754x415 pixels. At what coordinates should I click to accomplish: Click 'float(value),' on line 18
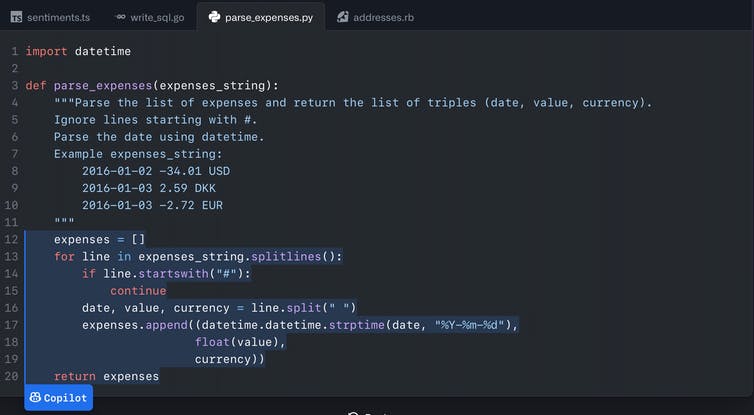[x=241, y=342]
